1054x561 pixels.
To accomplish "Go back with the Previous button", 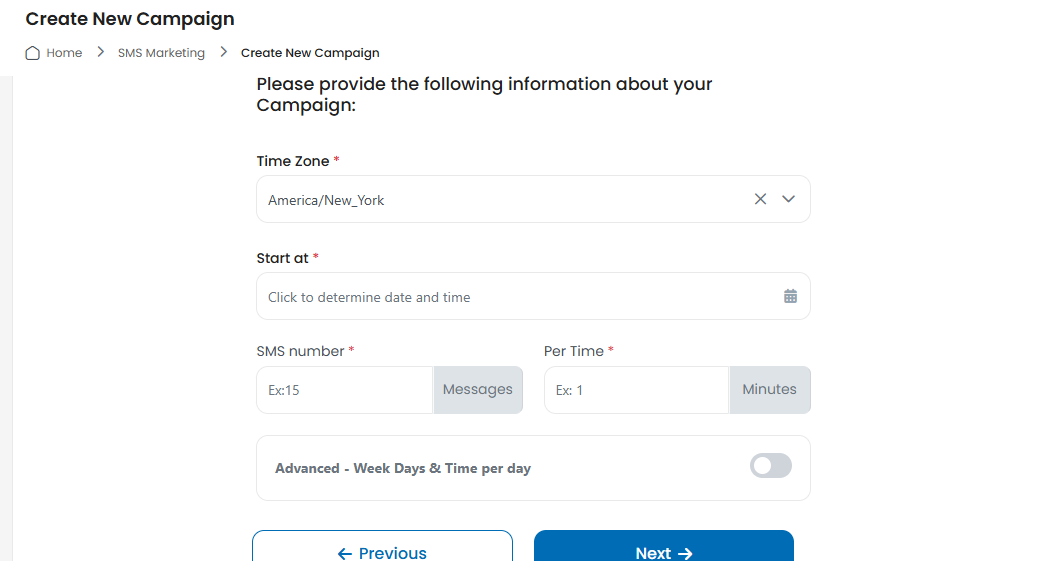I will click(382, 546).
